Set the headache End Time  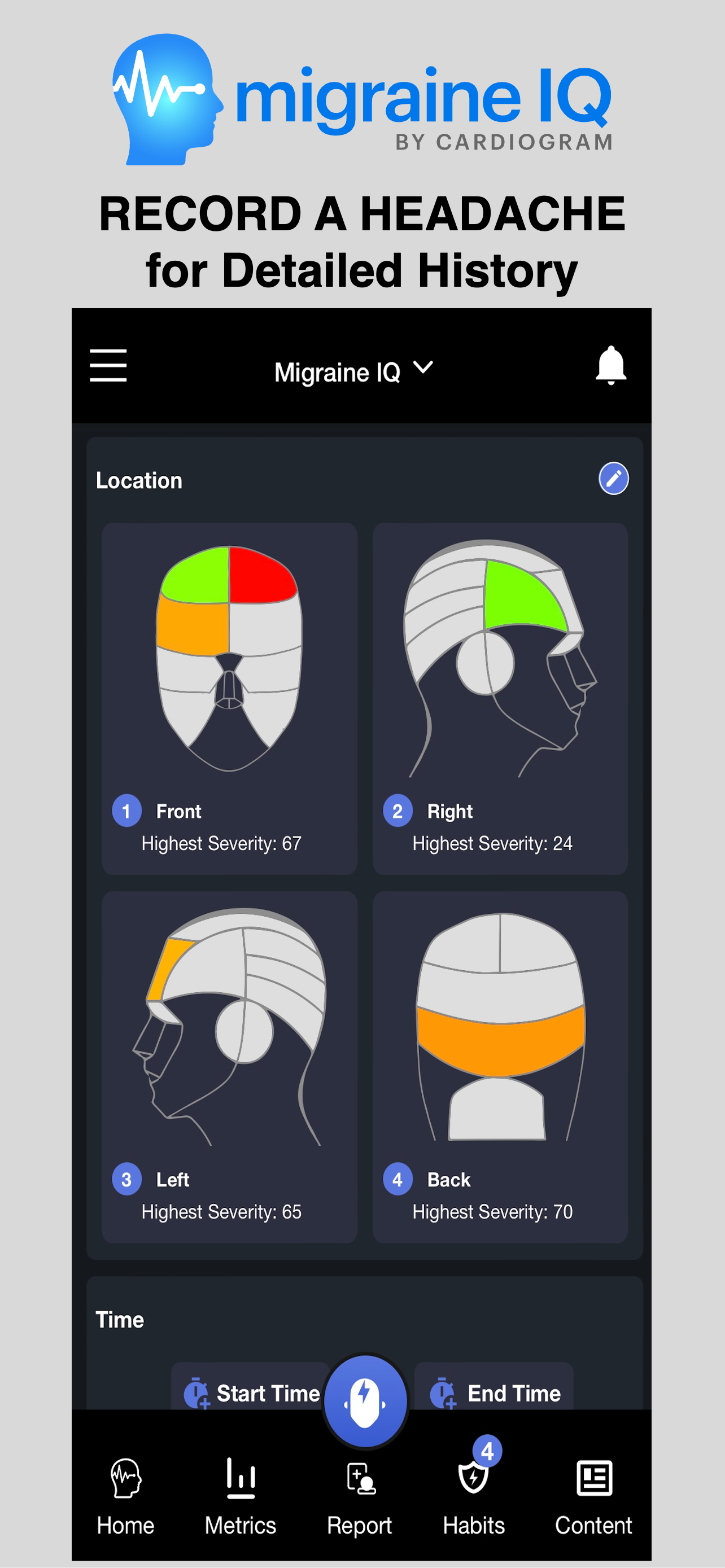point(493,1392)
